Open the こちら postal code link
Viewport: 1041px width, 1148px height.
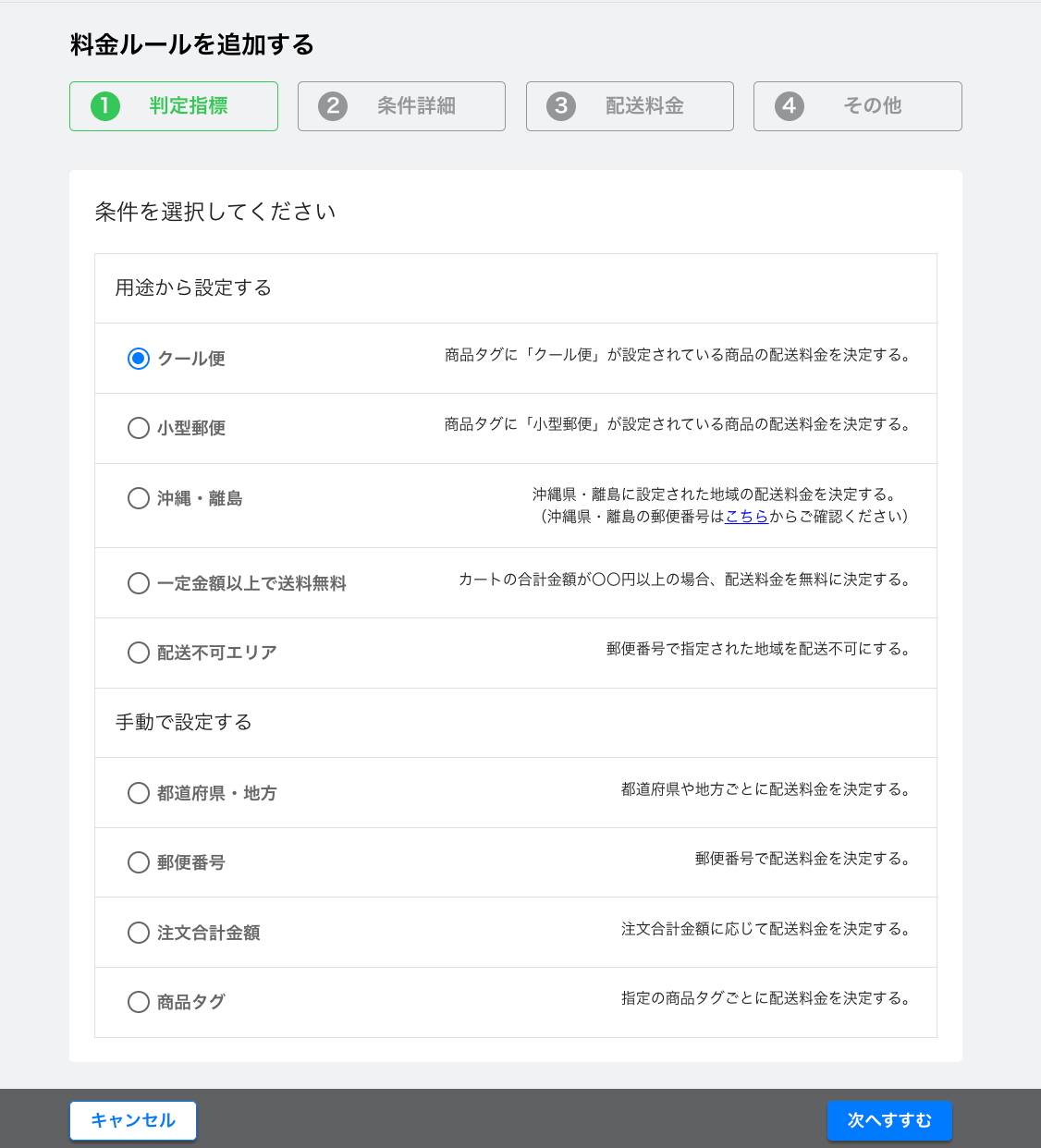pos(747,517)
